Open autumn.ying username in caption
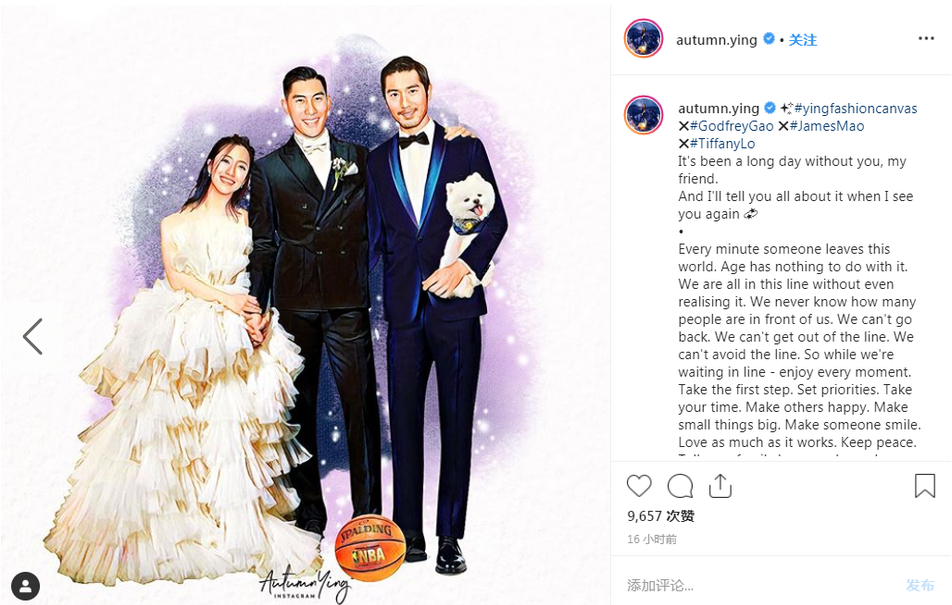The image size is (952, 605). click(x=718, y=108)
